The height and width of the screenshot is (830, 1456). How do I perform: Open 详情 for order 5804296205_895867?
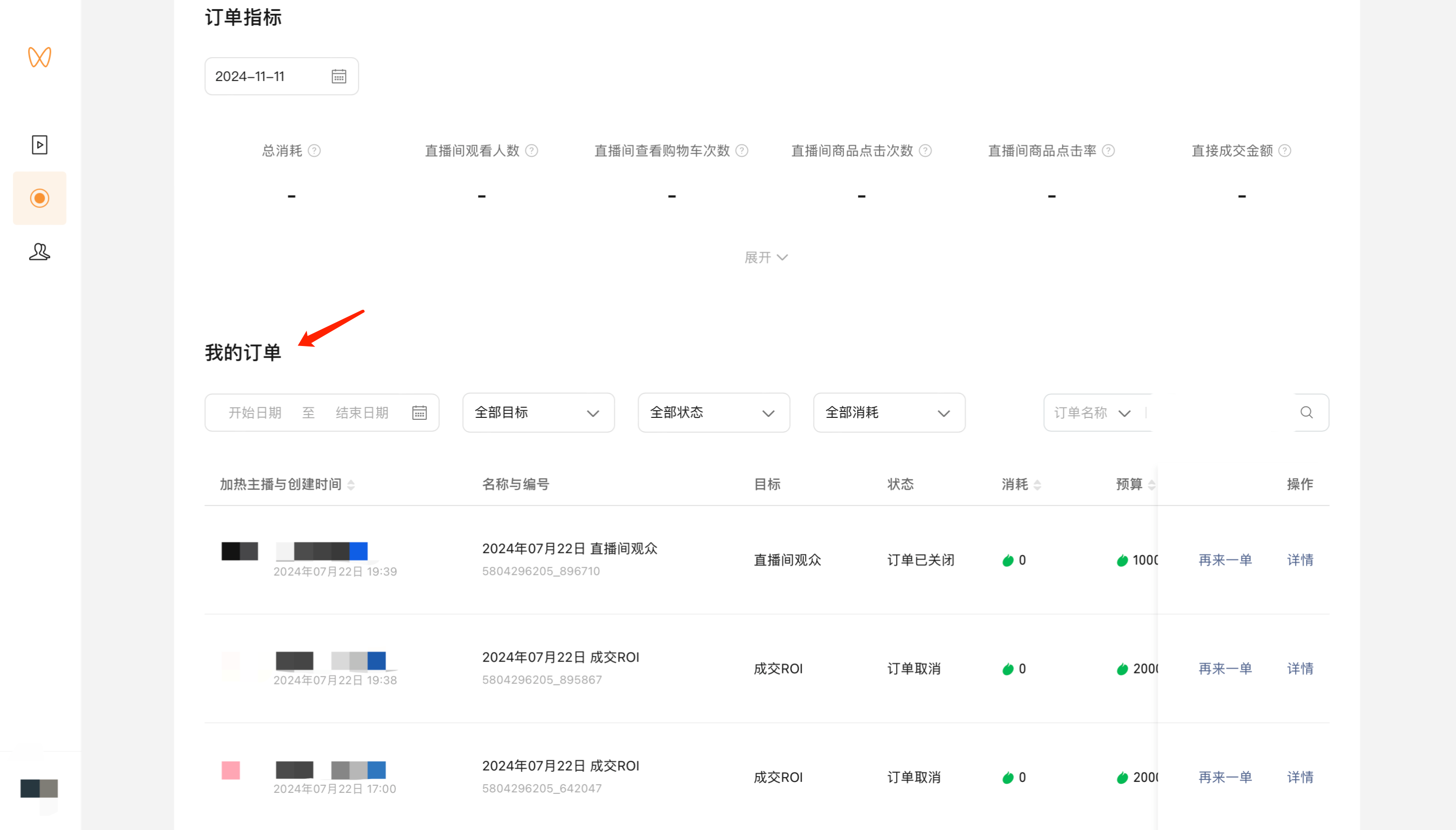point(1300,668)
